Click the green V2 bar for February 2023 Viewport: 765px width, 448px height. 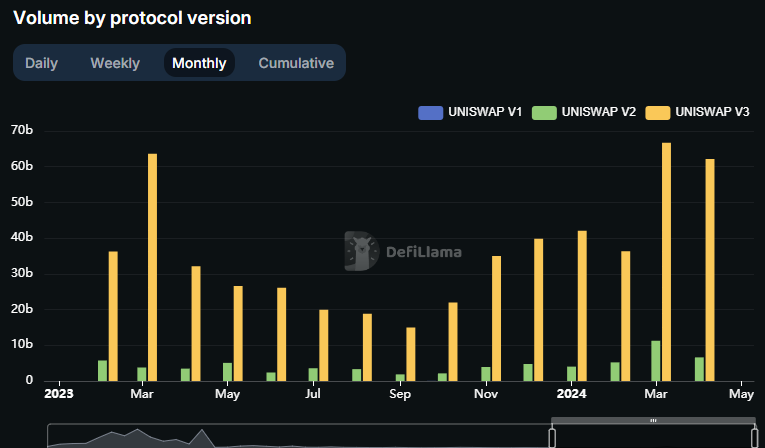[x=102, y=370]
